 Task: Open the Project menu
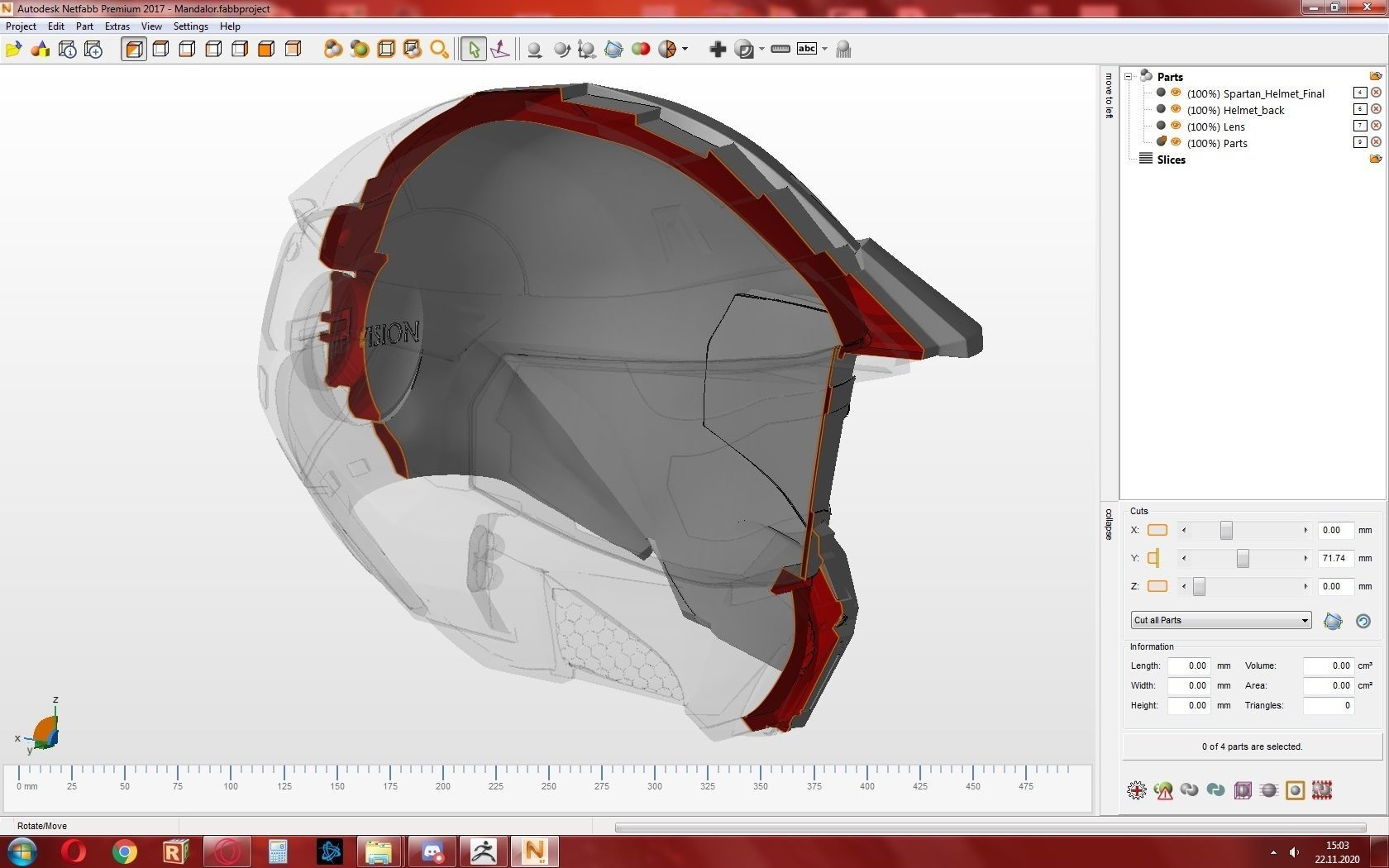21,26
